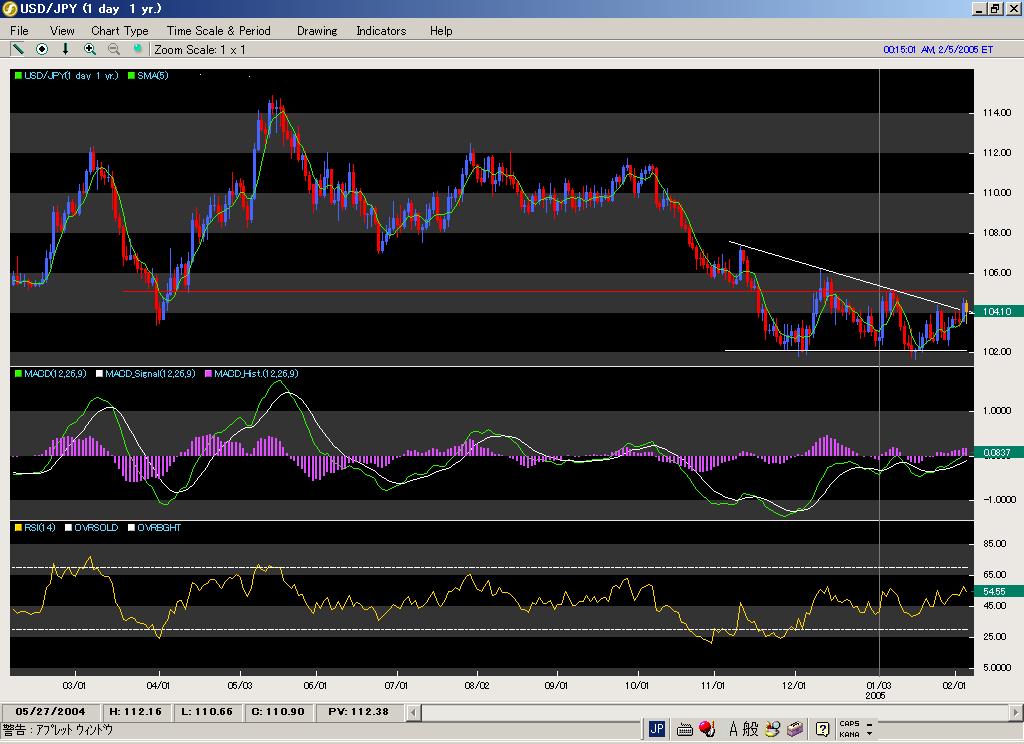Click the MACD_Hist magenta legend swatch
This screenshot has height=744, width=1024.
click(x=208, y=374)
